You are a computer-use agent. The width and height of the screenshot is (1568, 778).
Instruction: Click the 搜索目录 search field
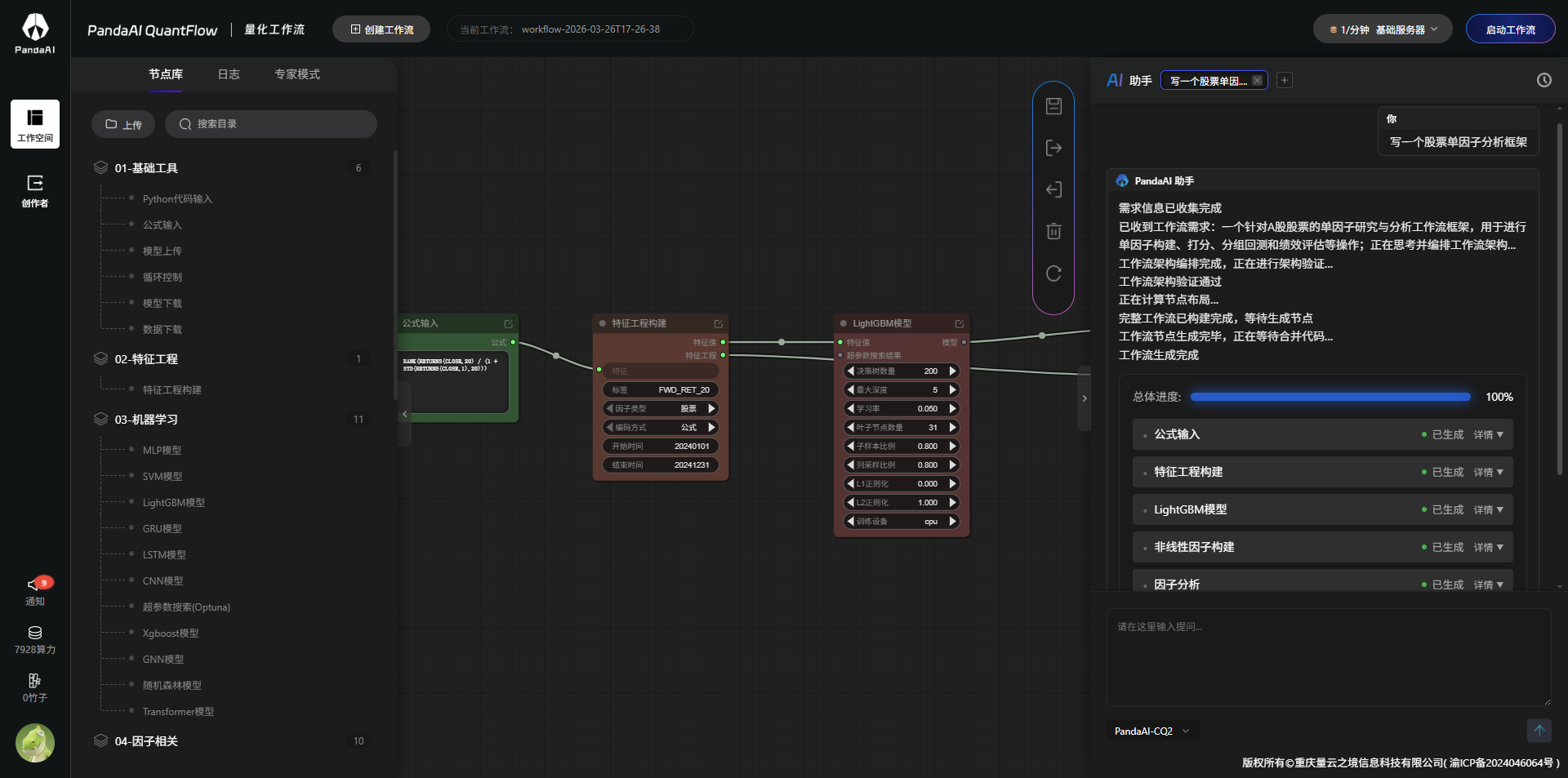[x=271, y=124]
